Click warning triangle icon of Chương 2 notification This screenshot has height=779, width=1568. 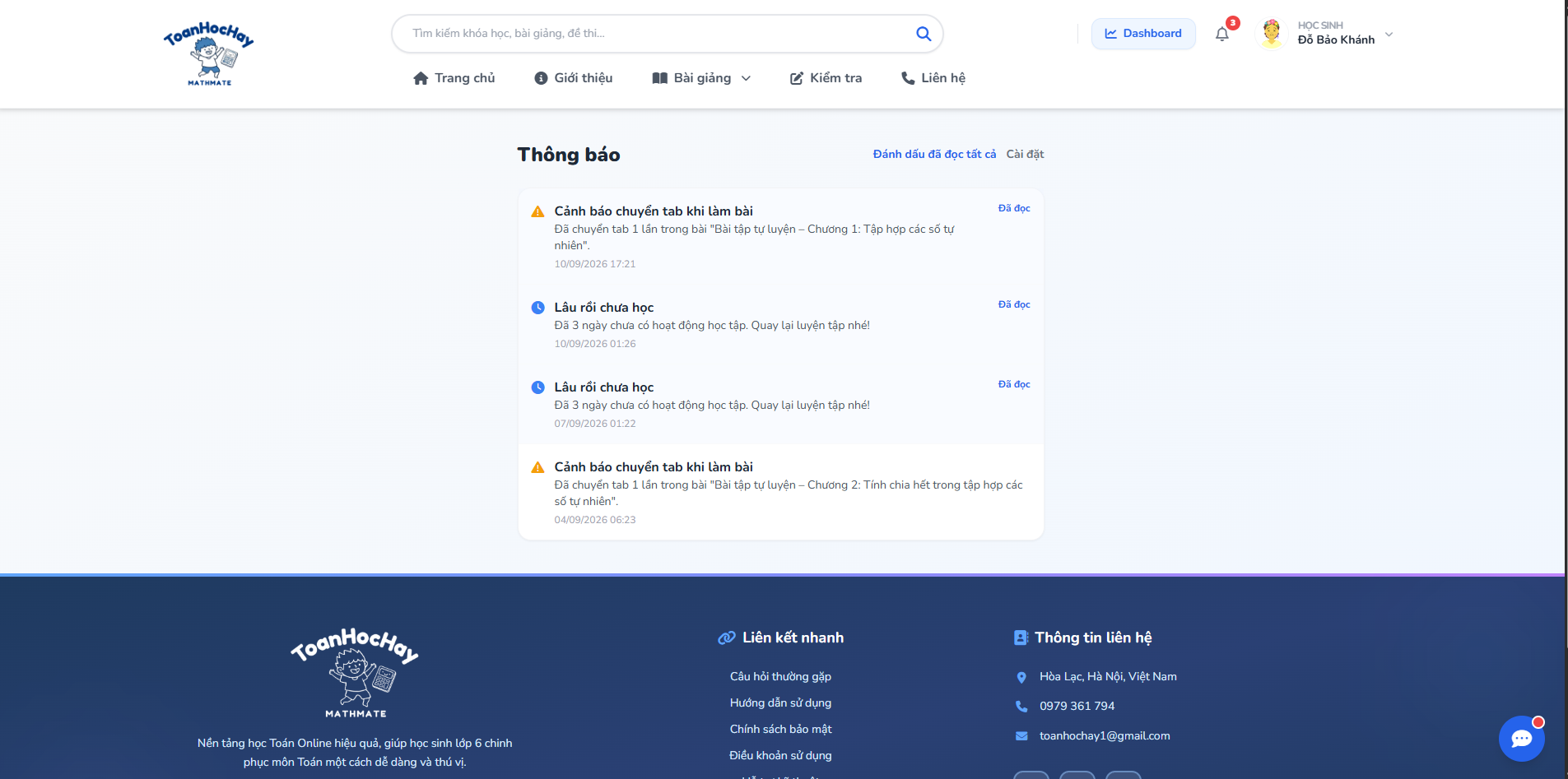point(537,467)
